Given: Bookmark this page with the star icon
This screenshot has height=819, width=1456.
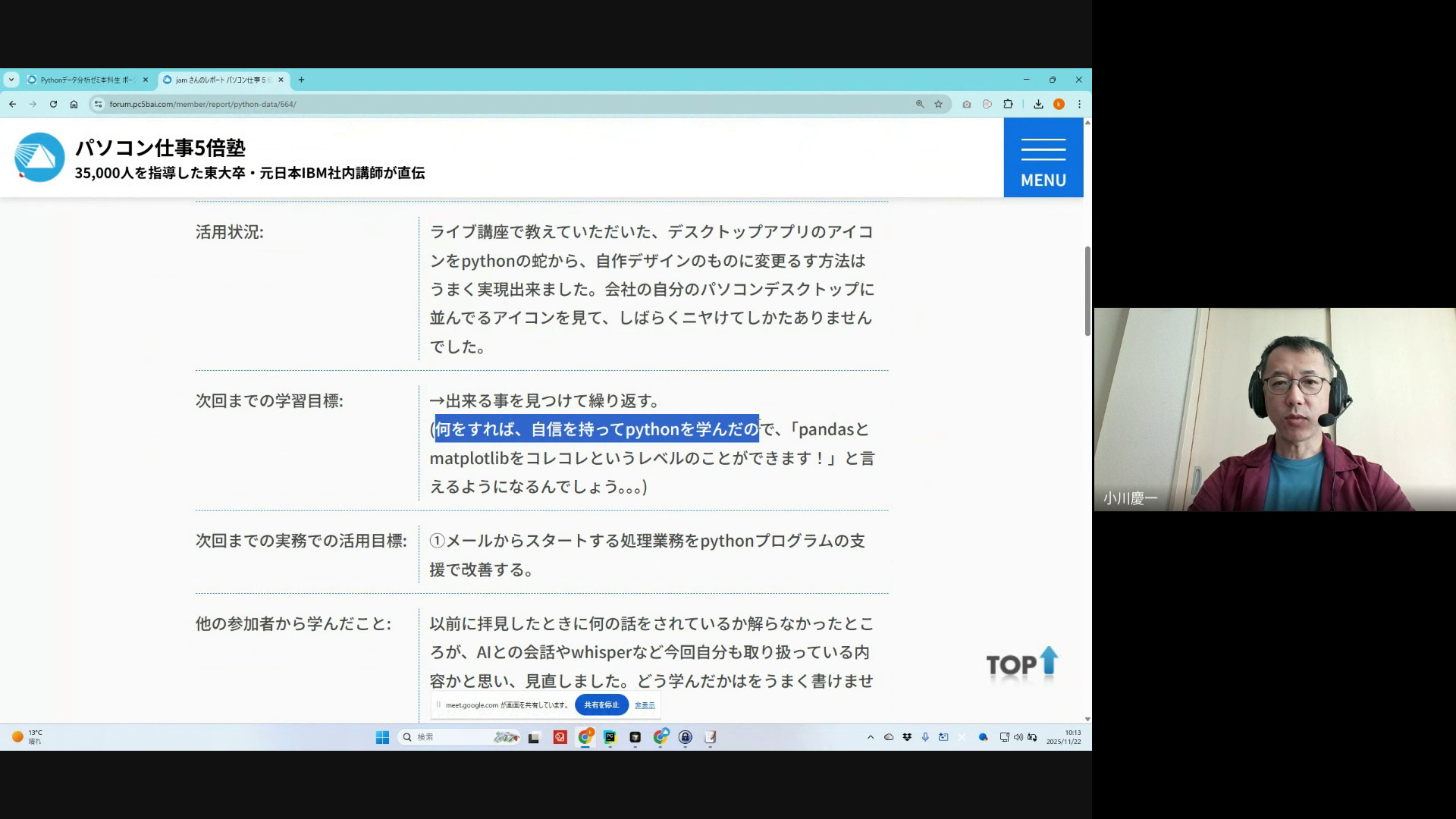Looking at the screenshot, I should (x=938, y=105).
